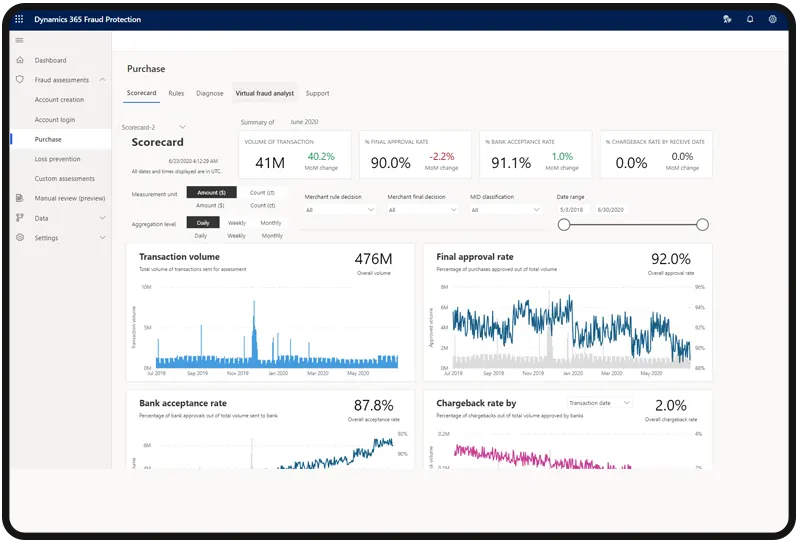800x544 pixels.
Task: Click the Dashboard home icon
Action: pos(20,60)
